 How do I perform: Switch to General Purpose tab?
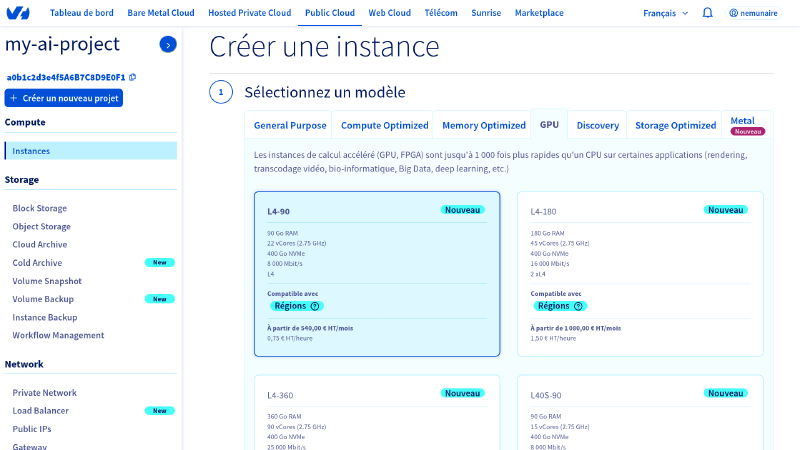[290, 126]
